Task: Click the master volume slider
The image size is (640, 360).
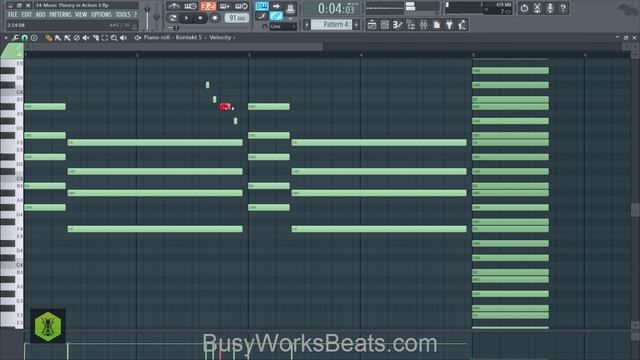Action: pos(147,16)
